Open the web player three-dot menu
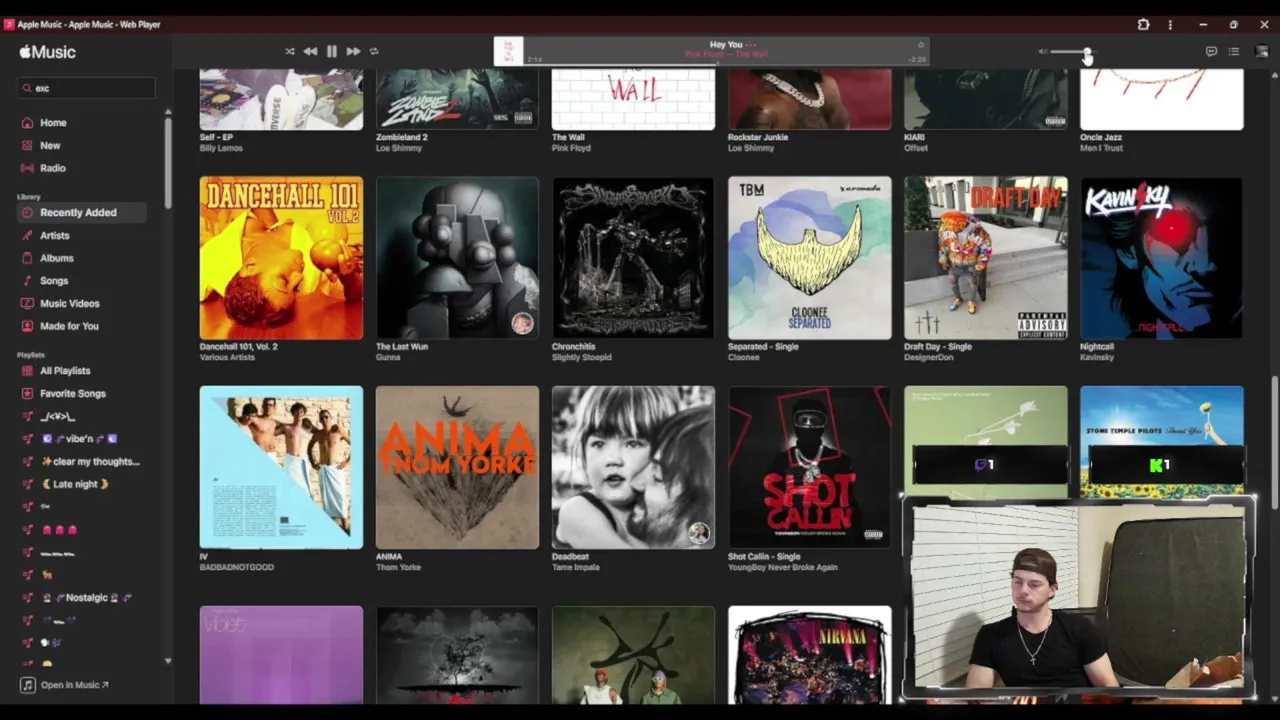This screenshot has width=1280, height=720. 1170,24
